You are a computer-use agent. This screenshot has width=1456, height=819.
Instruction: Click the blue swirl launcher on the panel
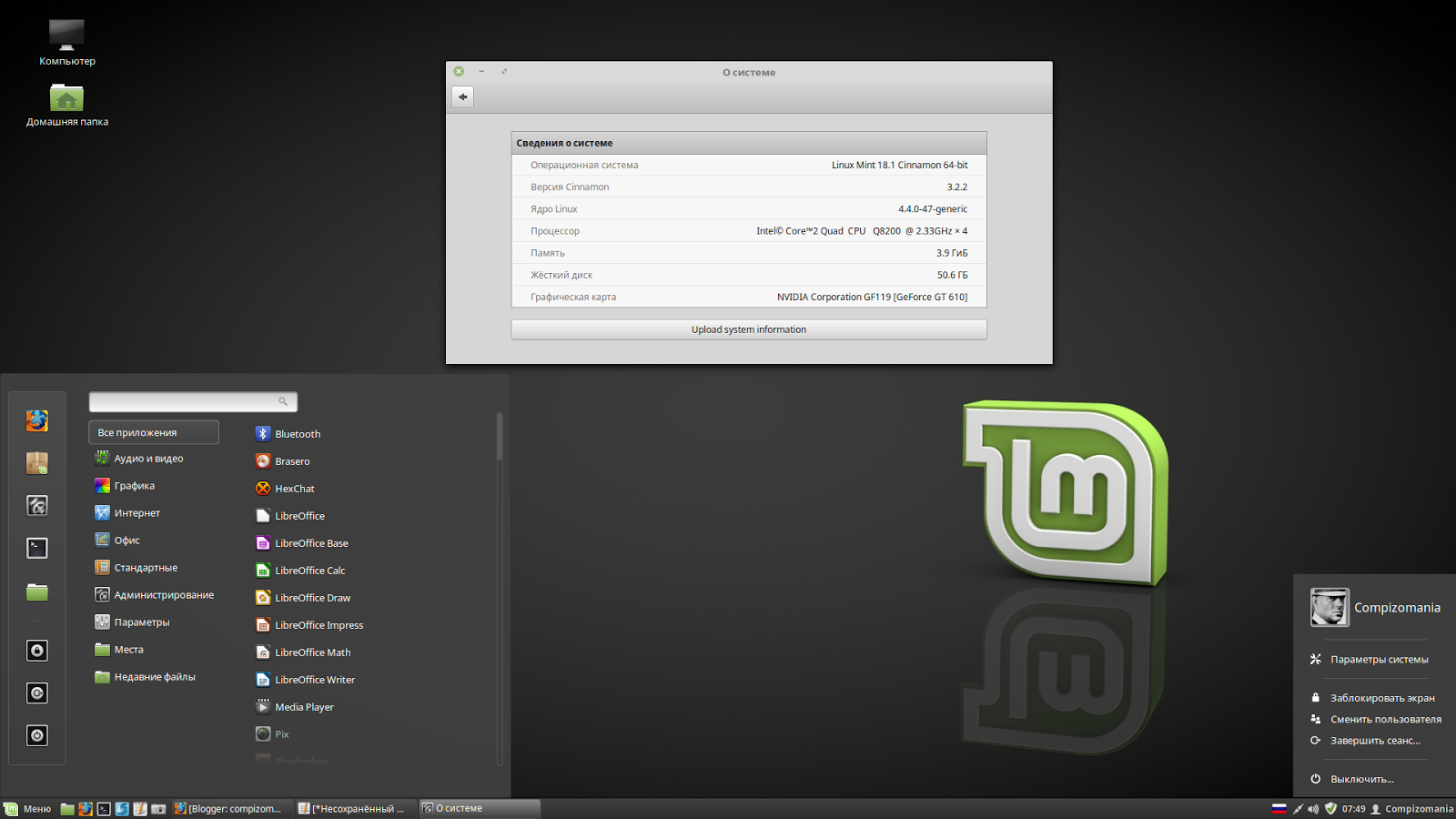(x=122, y=808)
